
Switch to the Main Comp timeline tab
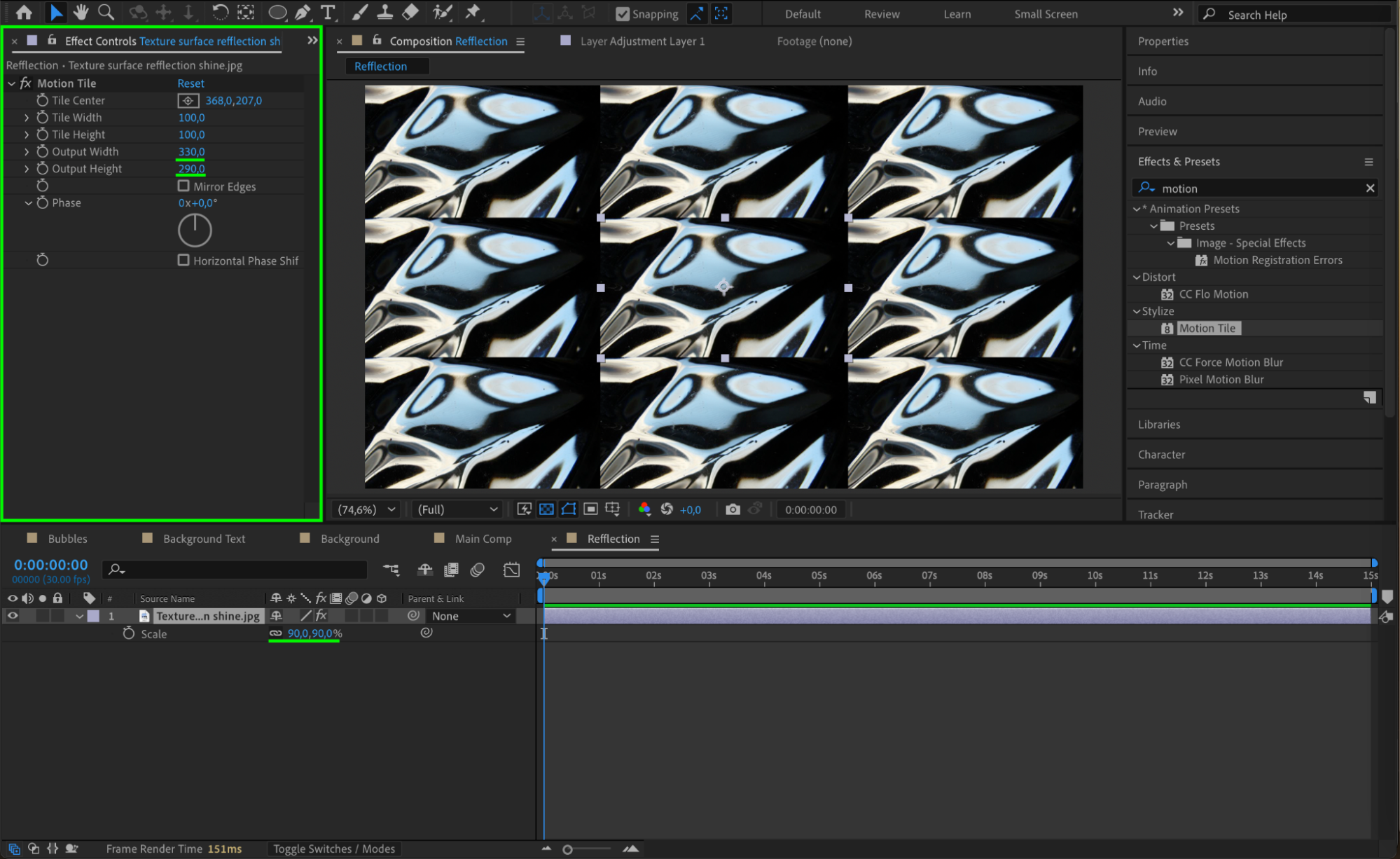click(x=483, y=539)
